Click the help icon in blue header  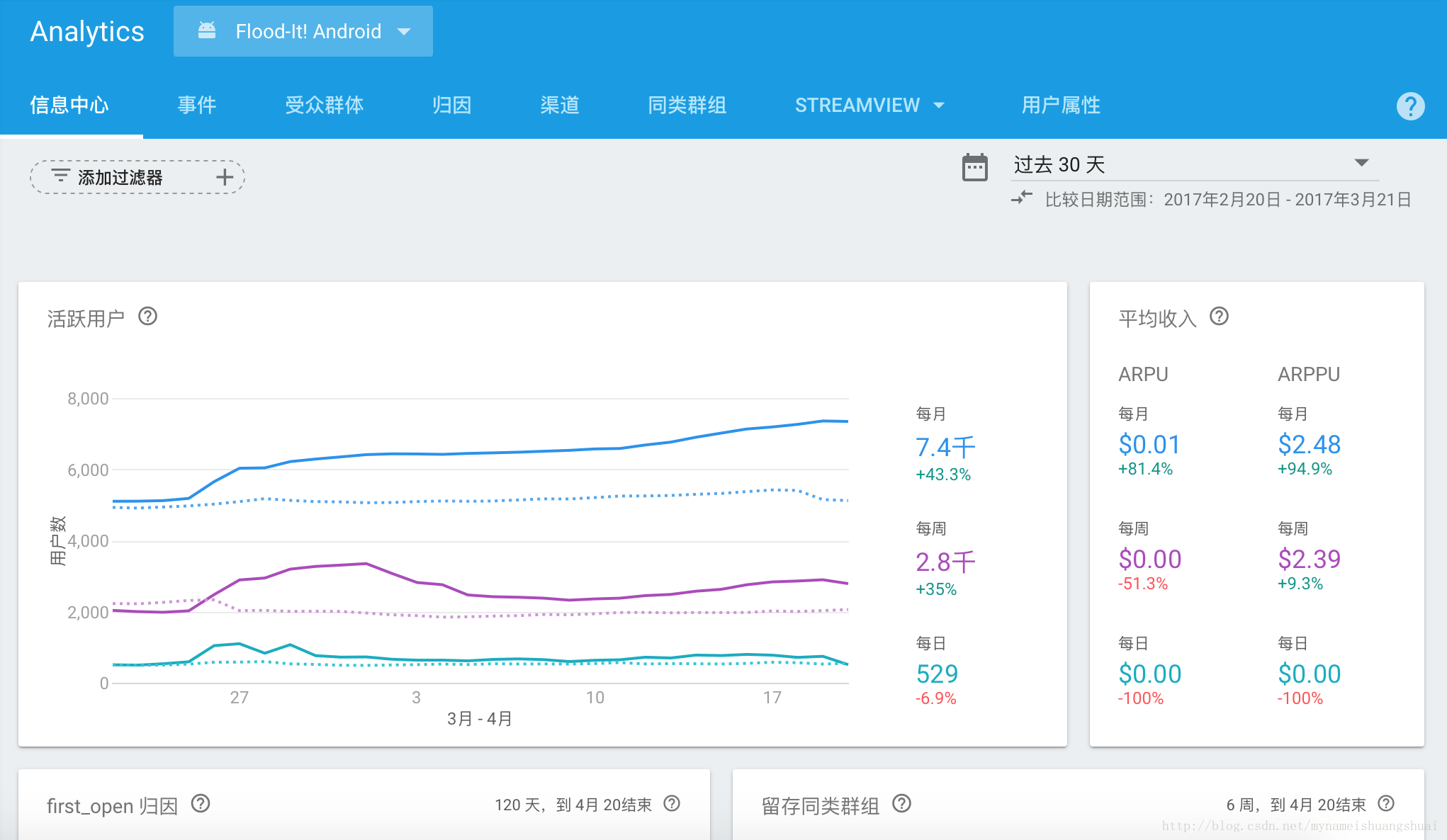pos(1409,106)
